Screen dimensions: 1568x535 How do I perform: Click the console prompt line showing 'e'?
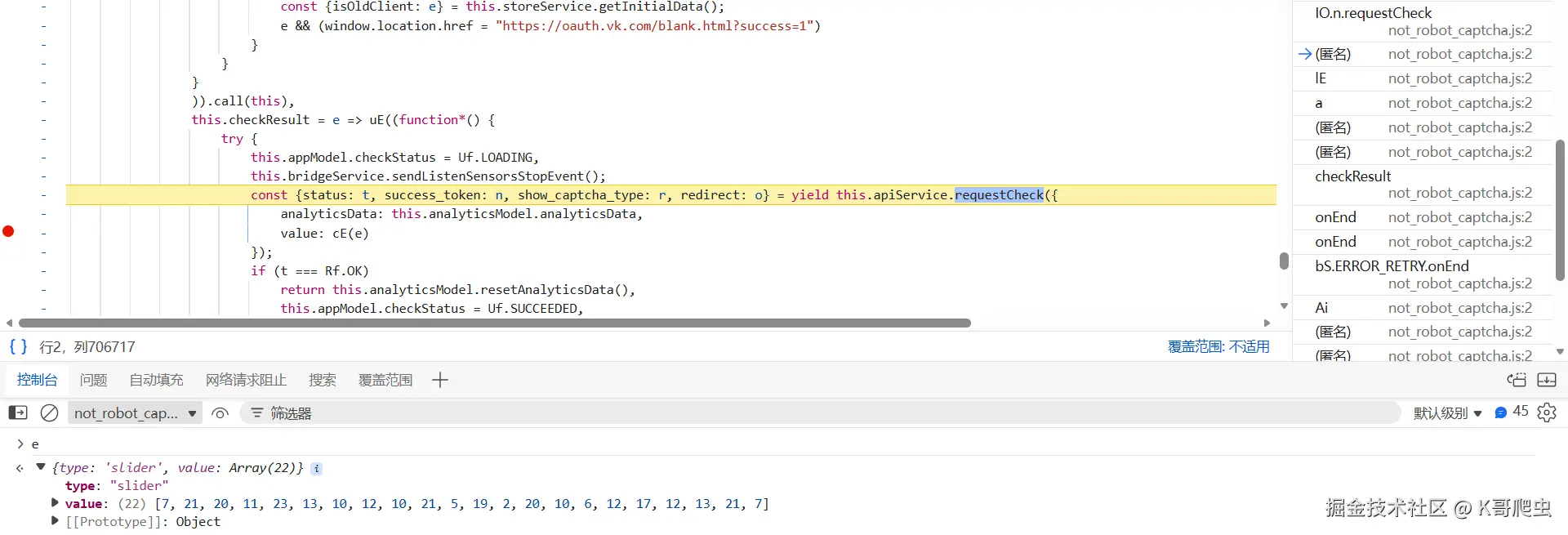point(35,444)
